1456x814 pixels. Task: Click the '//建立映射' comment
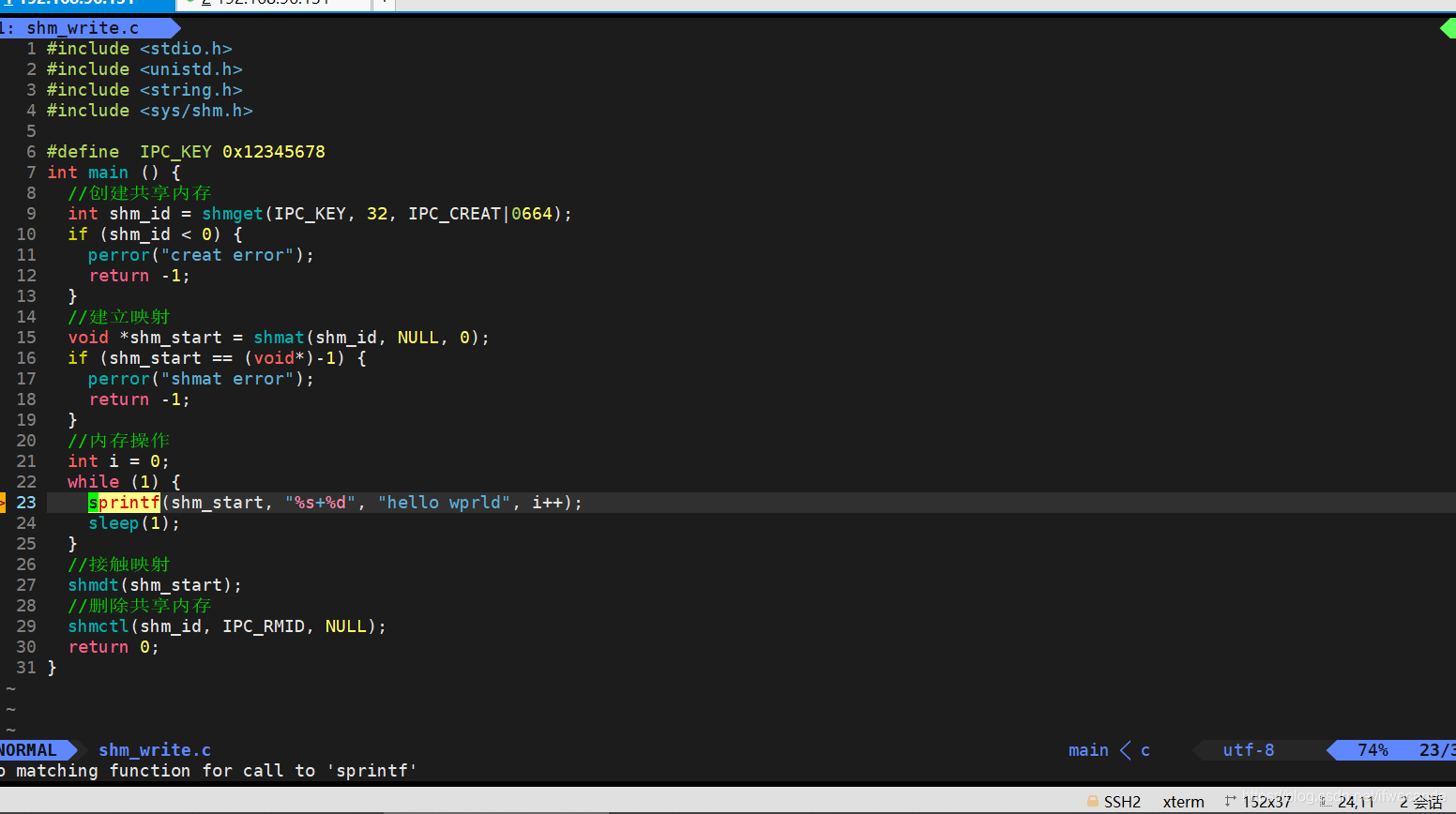point(119,317)
